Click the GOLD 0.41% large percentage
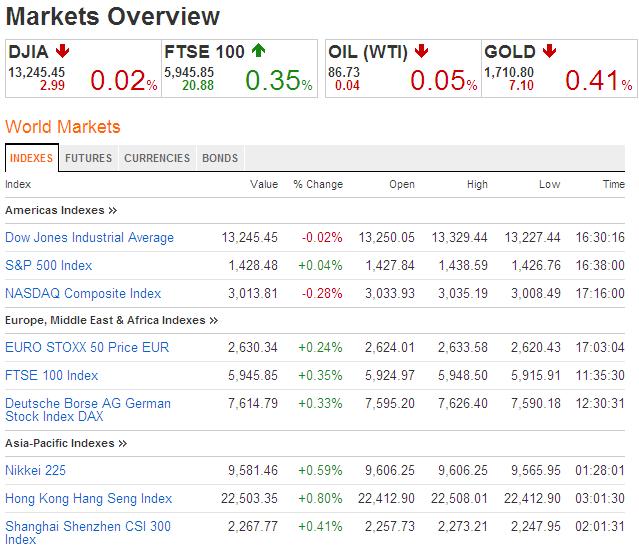This screenshot has height=553, width=639. [x=599, y=80]
